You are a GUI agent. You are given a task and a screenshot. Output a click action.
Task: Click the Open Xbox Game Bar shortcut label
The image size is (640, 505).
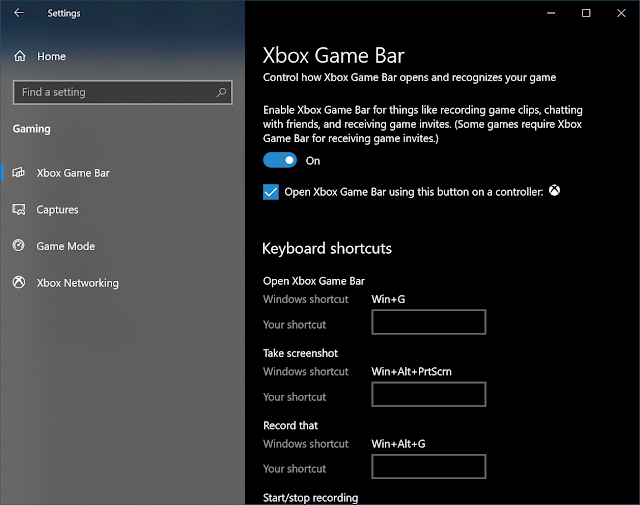(x=314, y=281)
